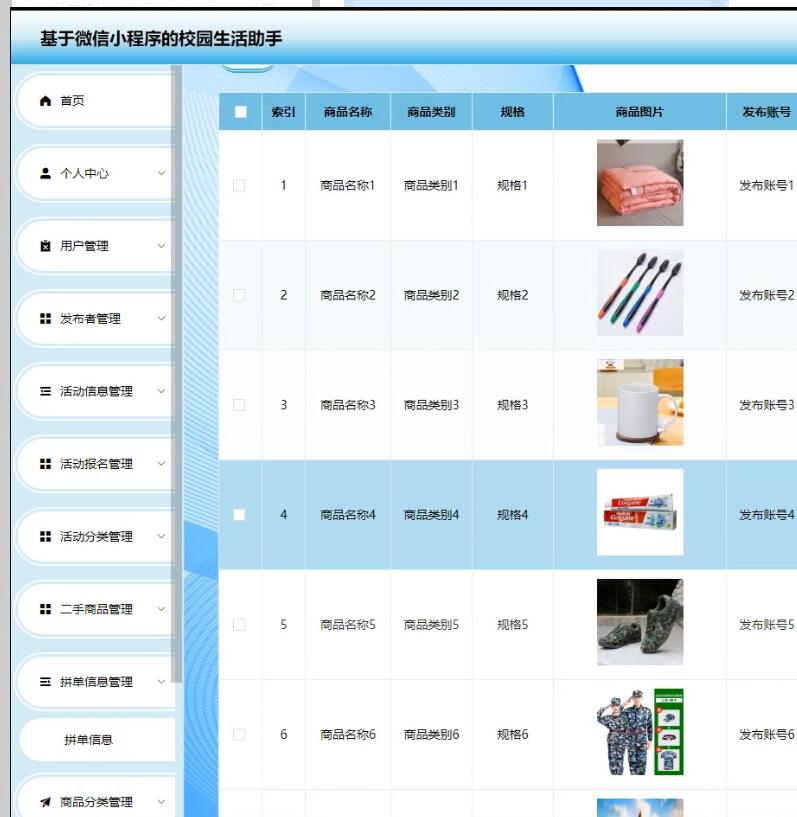Click the person icon beside 个人中心
The image size is (797, 817).
[45, 173]
